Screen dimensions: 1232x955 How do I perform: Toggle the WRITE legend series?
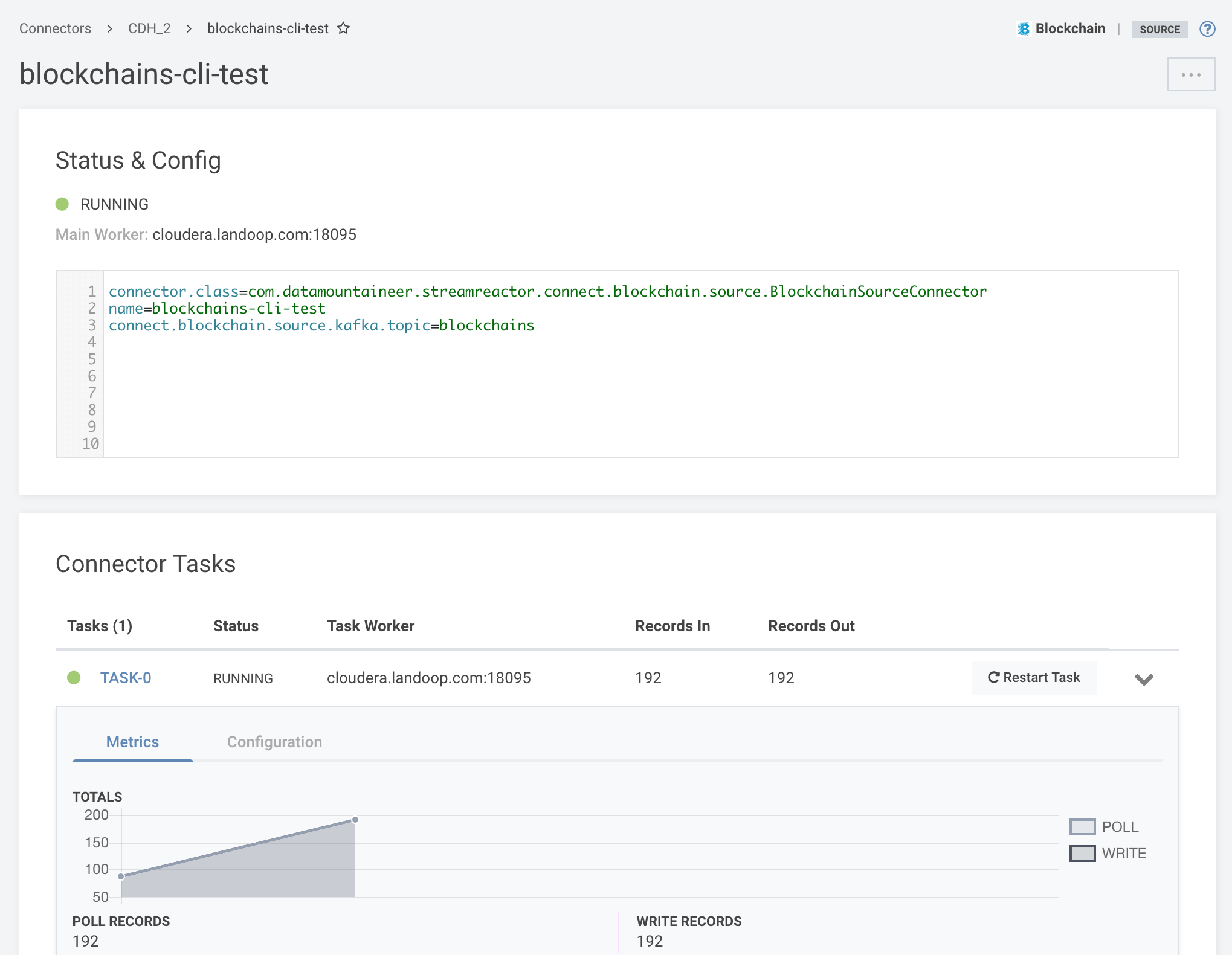pos(1108,853)
